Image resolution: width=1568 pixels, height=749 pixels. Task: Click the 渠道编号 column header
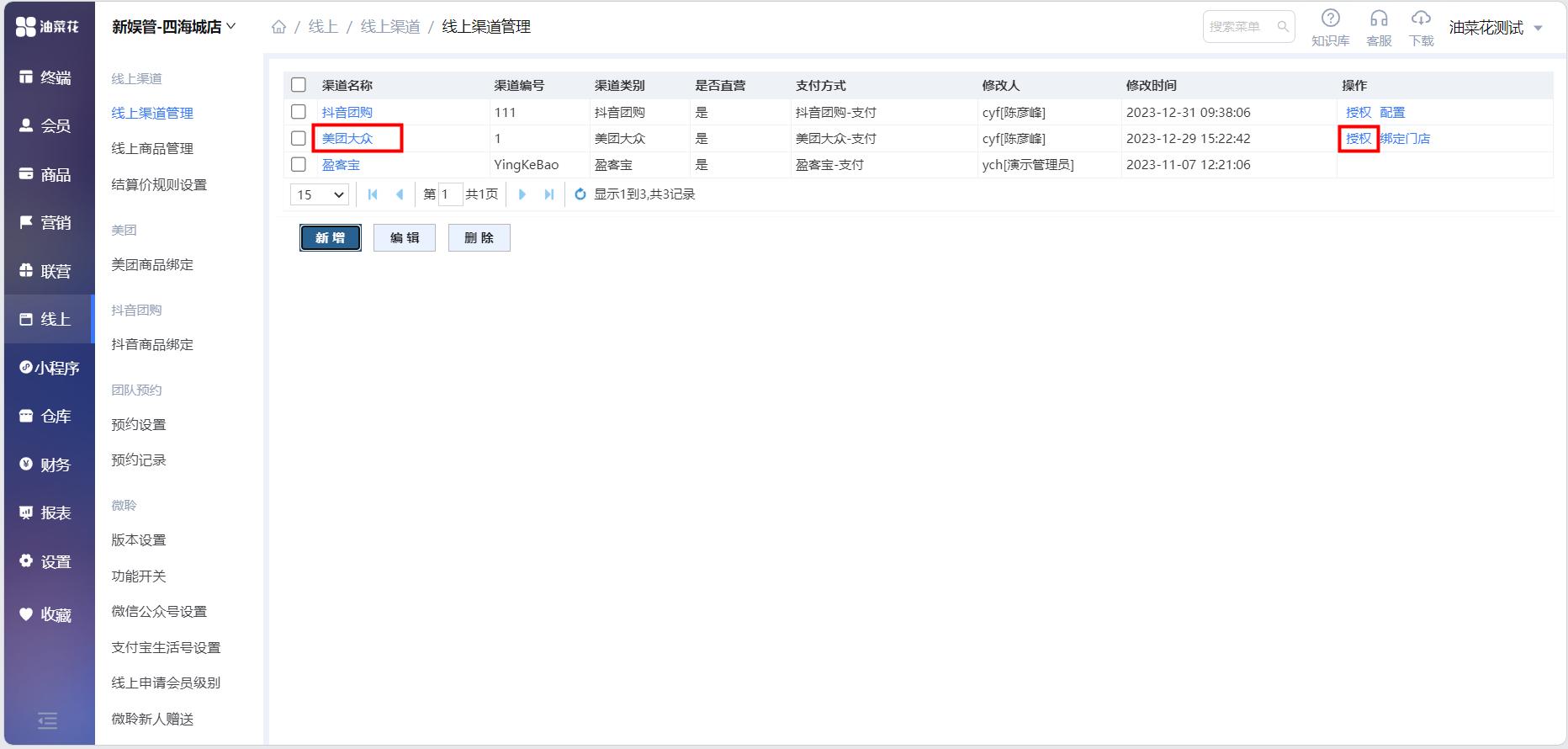519,85
